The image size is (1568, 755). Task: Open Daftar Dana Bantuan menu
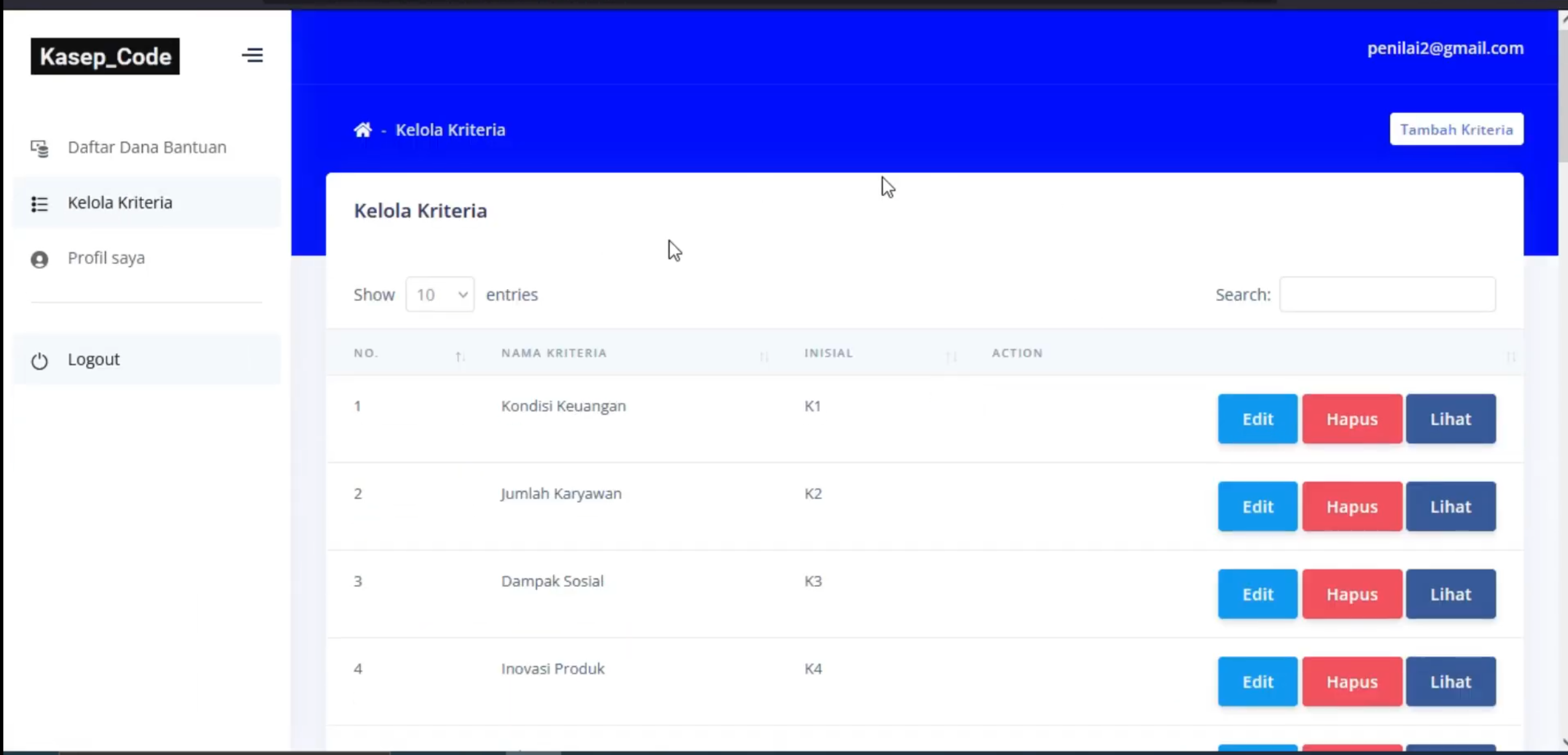tap(146, 147)
